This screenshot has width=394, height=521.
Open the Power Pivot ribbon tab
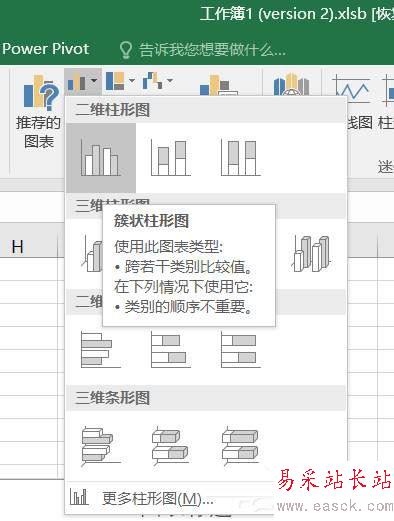tap(46, 49)
